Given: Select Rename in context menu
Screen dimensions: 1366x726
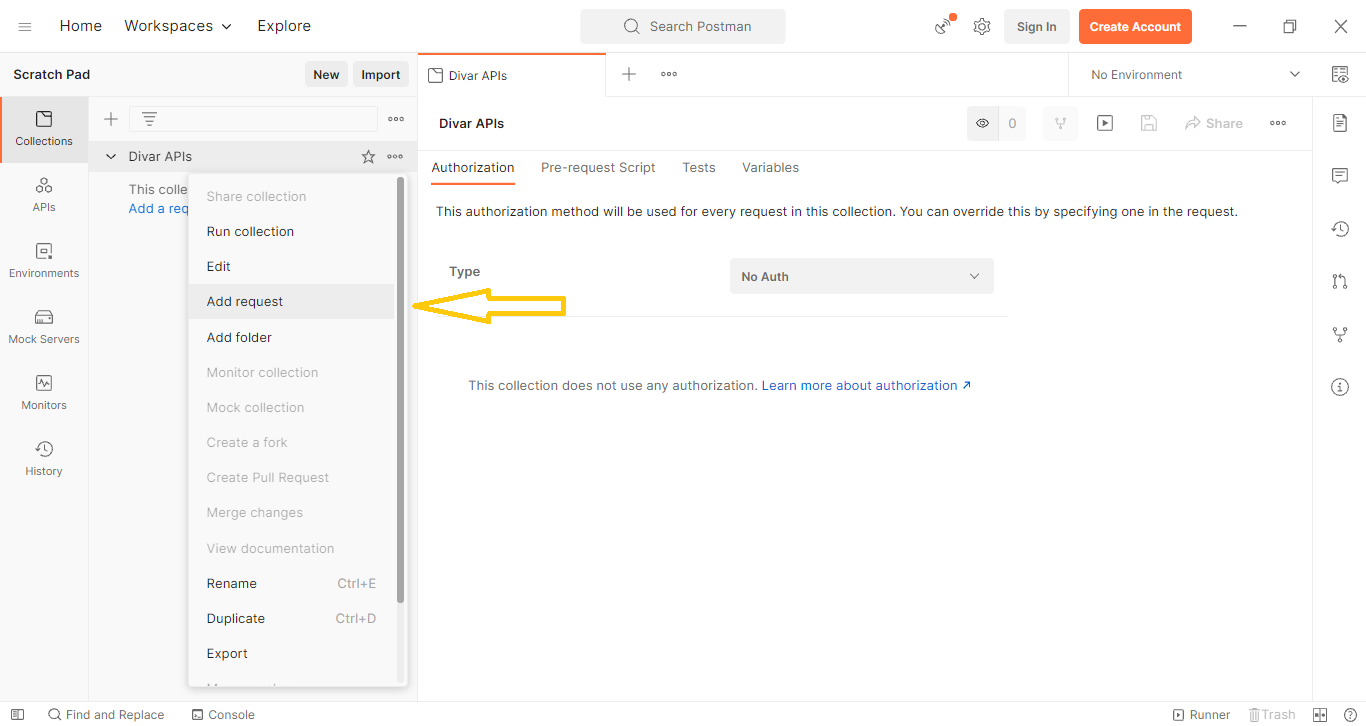Looking at the screenshot, I should point(292,583).
